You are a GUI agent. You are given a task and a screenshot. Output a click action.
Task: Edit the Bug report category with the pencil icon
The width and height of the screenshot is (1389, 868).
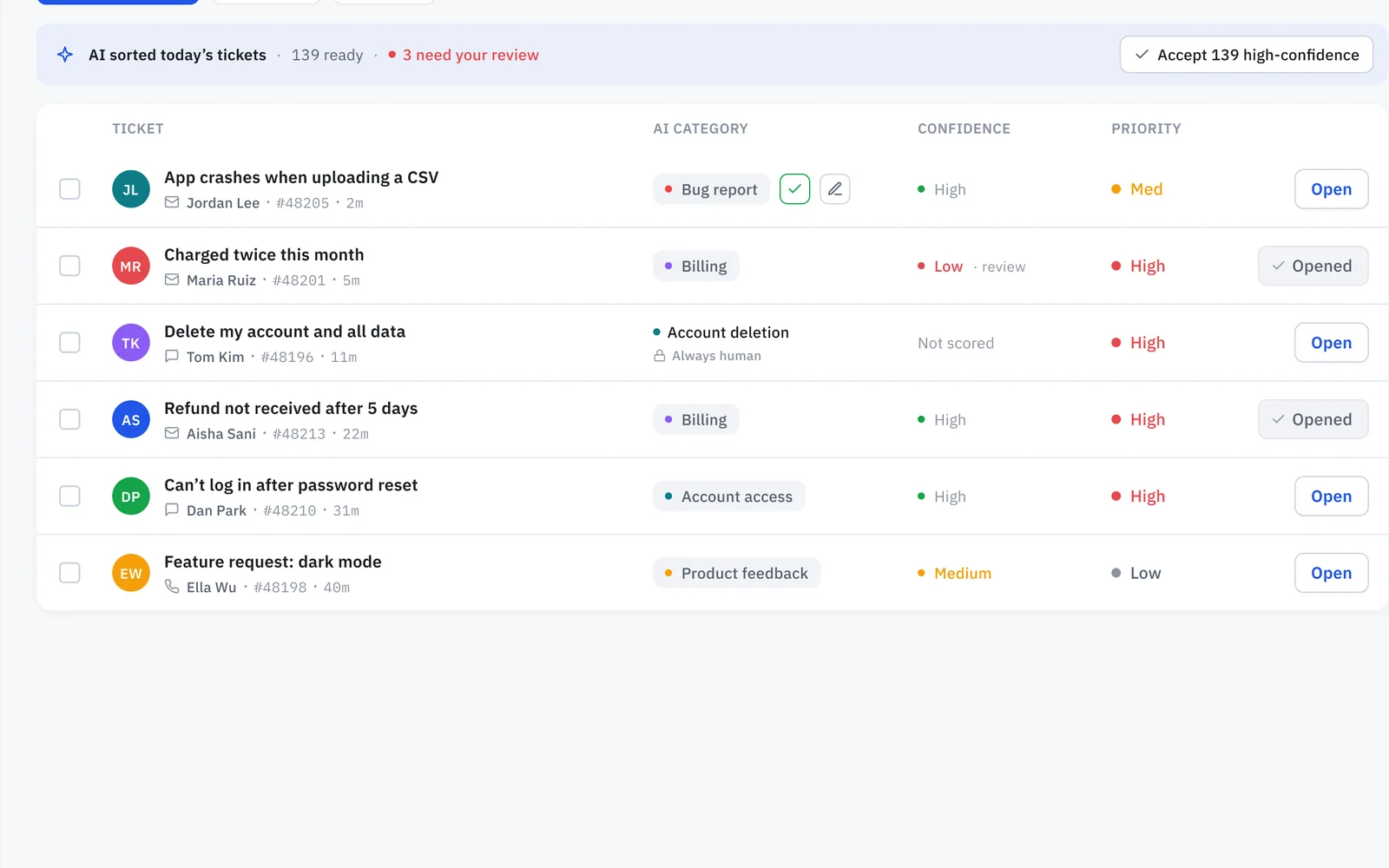click(x=834, y=189)
